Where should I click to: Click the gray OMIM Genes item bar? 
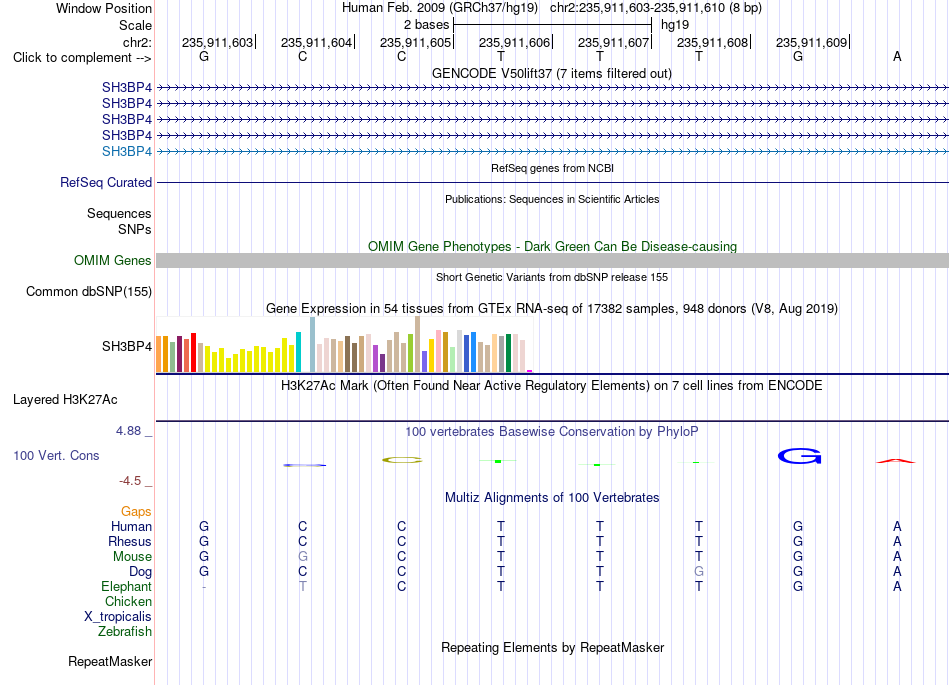pos(552,260)
